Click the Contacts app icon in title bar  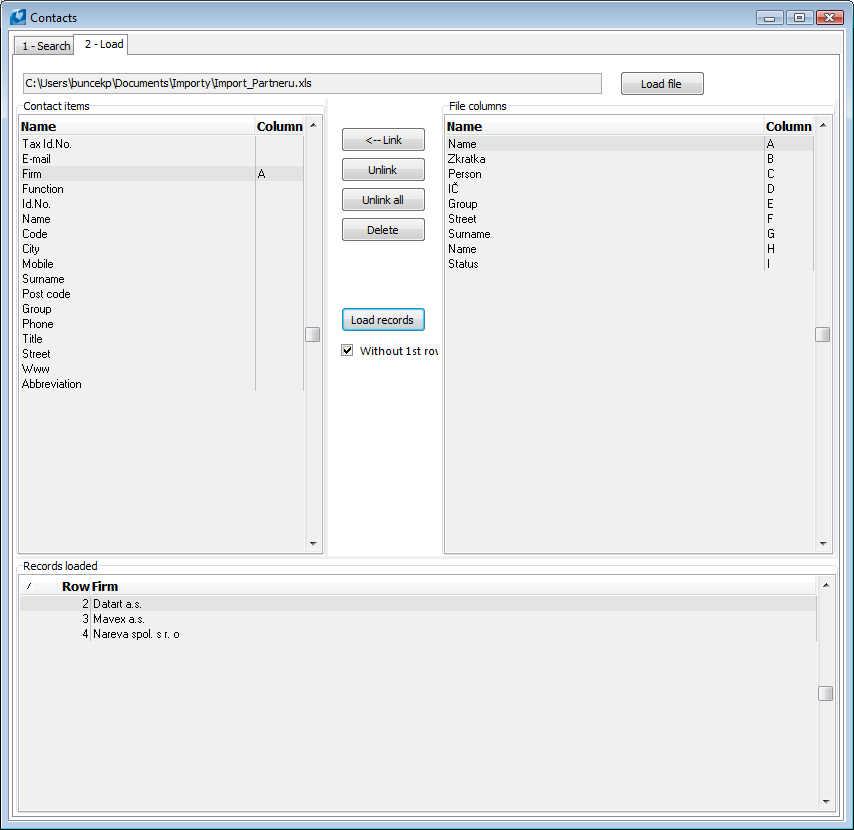(17, 17)
